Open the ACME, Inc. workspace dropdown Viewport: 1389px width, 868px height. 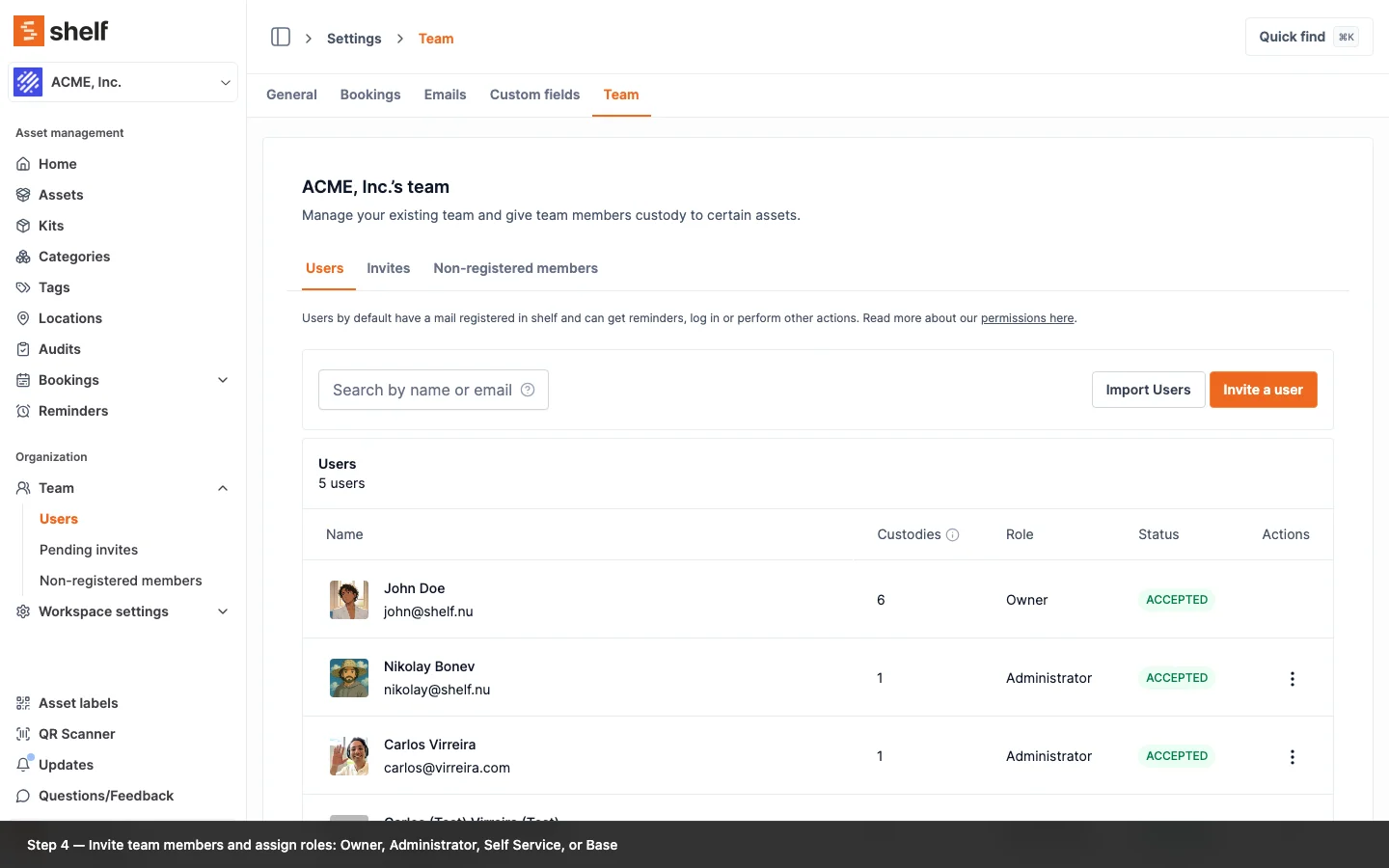point(123,82)
